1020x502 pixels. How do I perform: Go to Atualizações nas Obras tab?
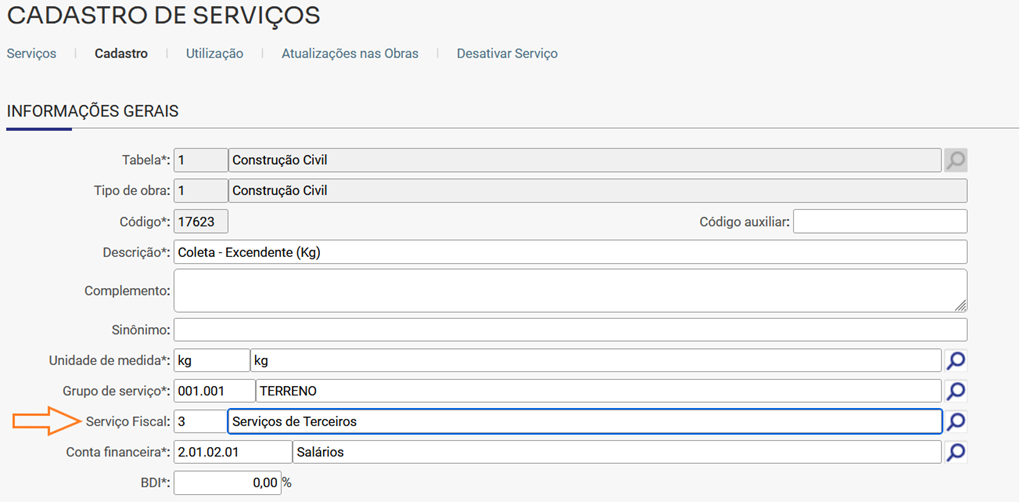pyautogui.click(x=350, y=54)
